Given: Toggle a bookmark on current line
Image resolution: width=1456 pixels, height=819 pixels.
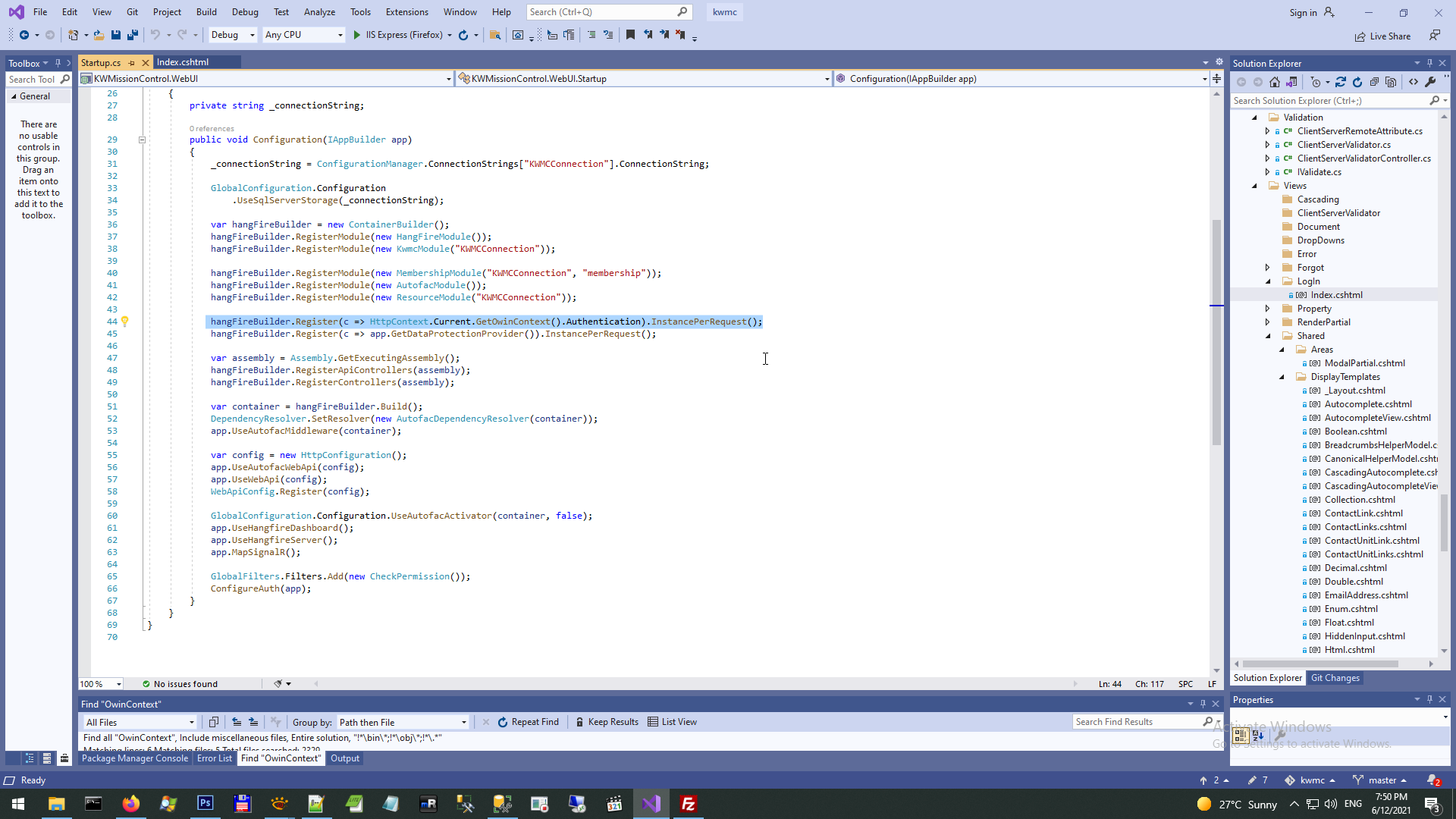Looking at the screenshot, I should (x=630, y=35).
